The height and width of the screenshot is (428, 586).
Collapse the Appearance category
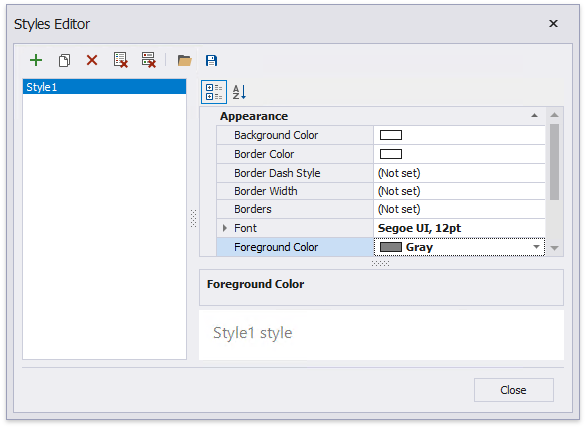(534, 116)
